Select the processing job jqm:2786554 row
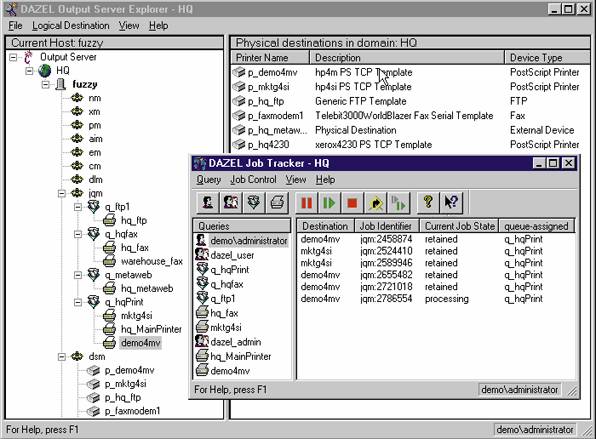Screen dimensions: 596x439 coord(436,299)
